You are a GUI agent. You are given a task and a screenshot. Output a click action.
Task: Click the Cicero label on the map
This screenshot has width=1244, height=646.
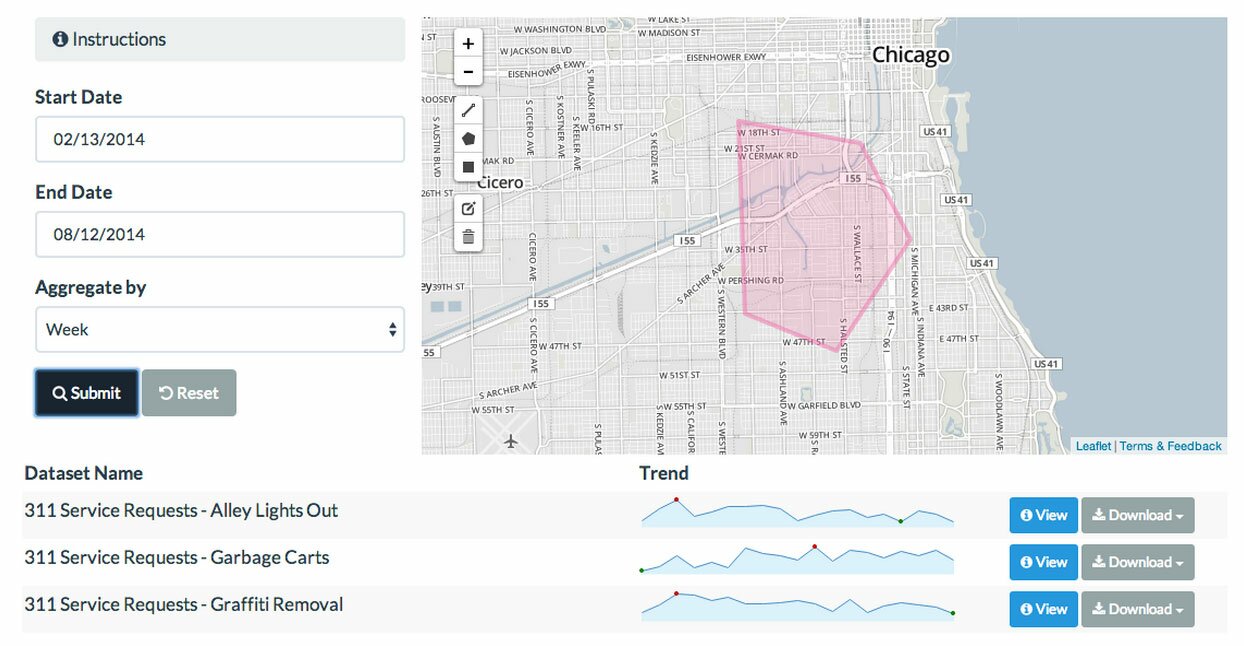click(x=500, y=183)
